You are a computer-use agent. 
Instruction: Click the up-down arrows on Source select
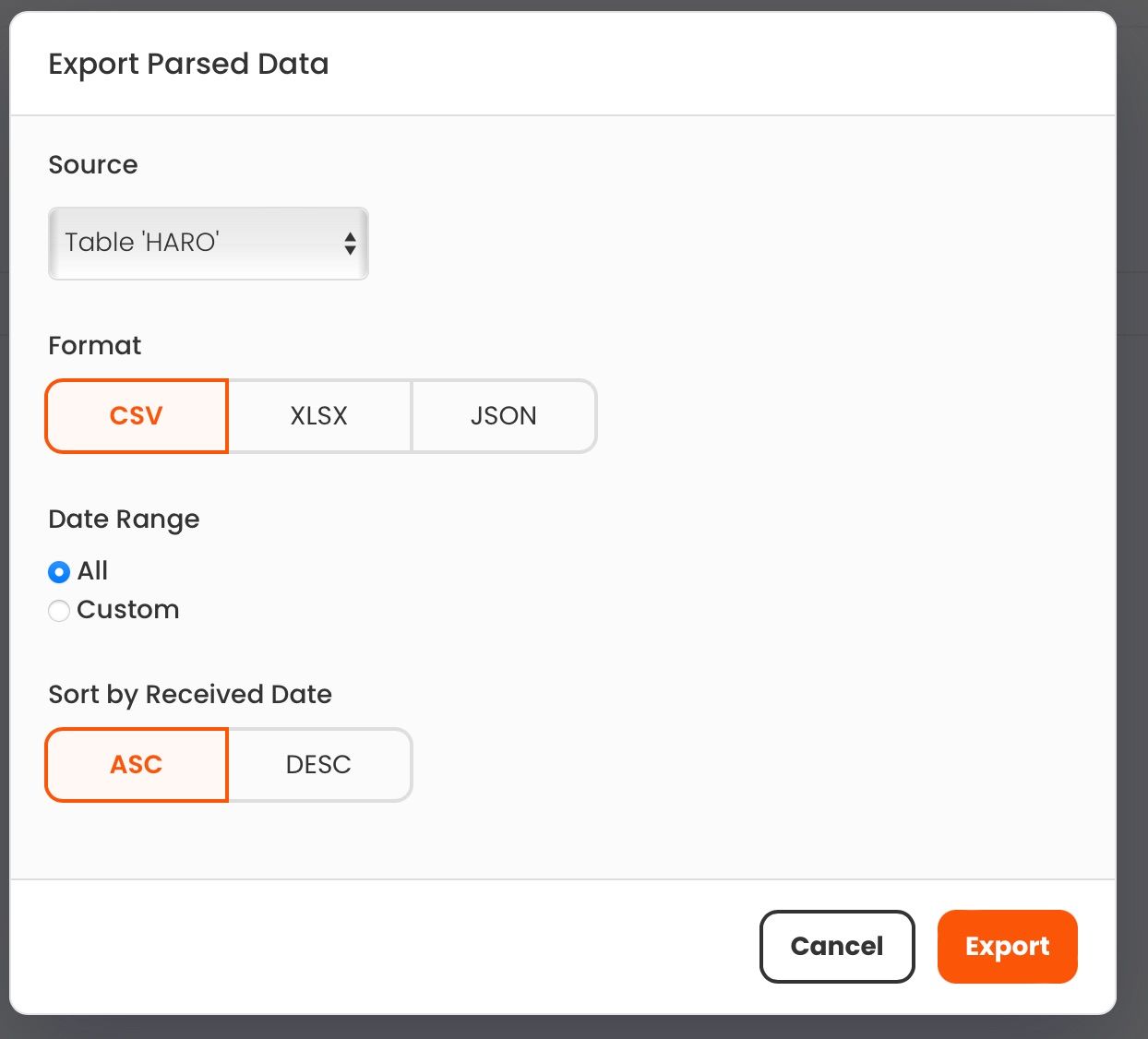pyautogui.click(x=350, y=244)
